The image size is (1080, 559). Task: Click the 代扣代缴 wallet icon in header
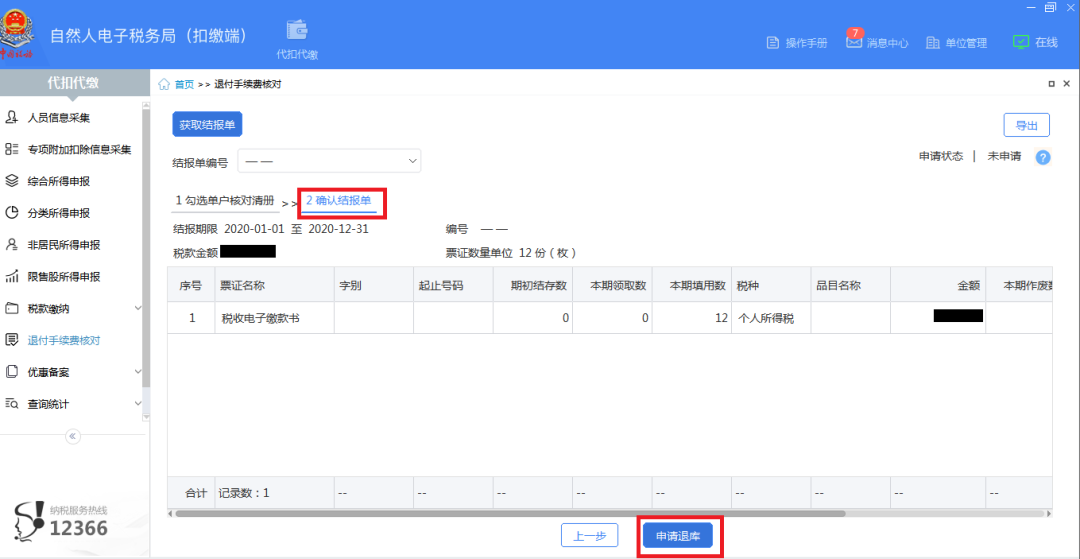tap(297, 30)
